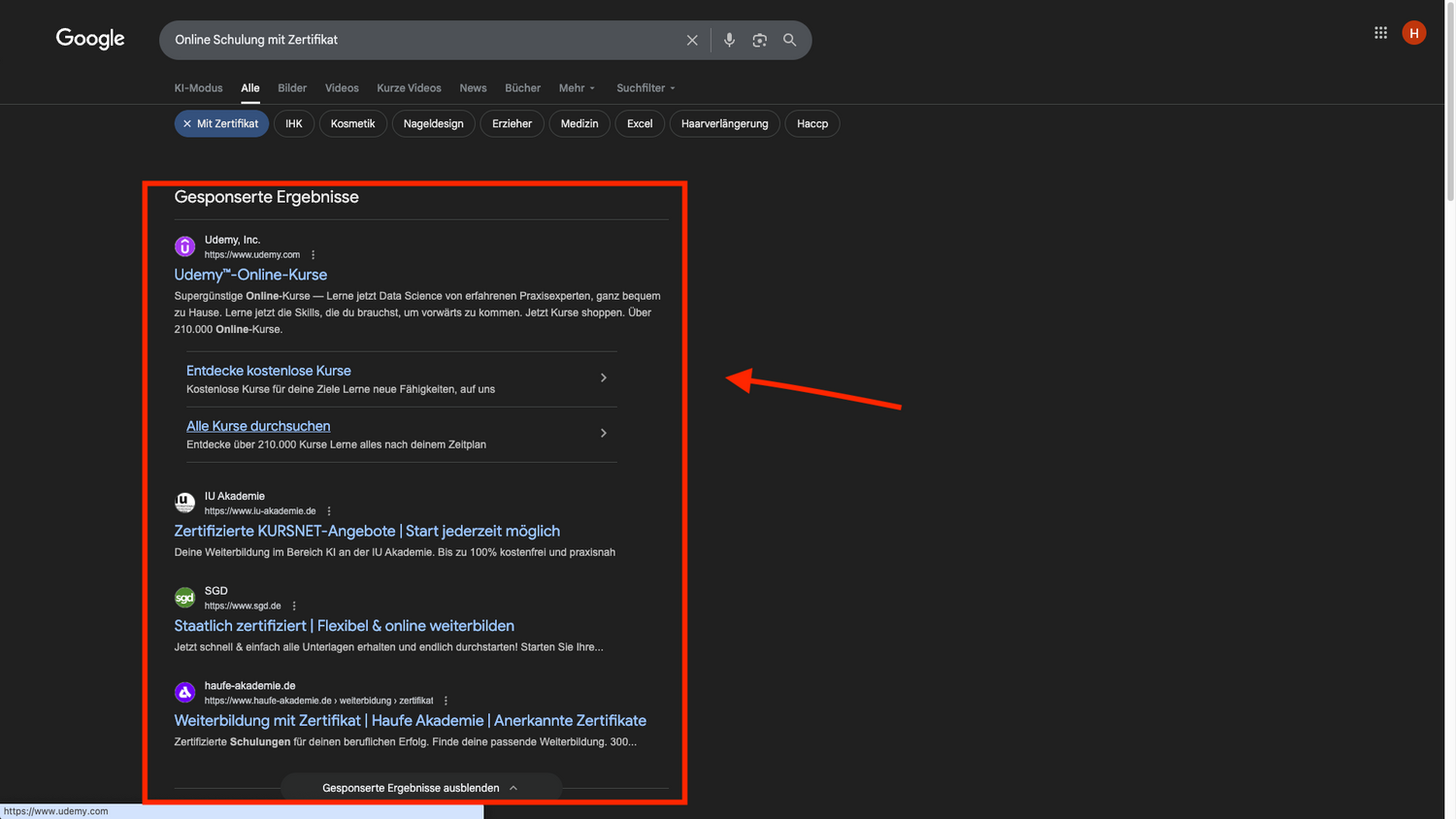Select the Haarverlängerung filter chip
This screenshot has width=1456, height=819.
tap(724, 123)
